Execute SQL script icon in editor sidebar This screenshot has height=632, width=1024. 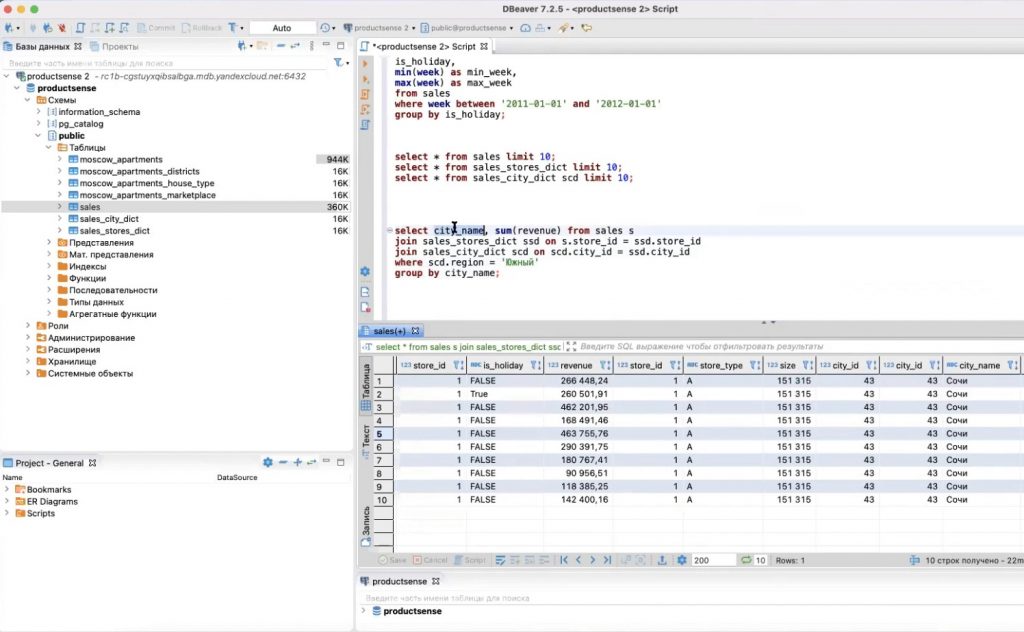(x=365, y=94)
